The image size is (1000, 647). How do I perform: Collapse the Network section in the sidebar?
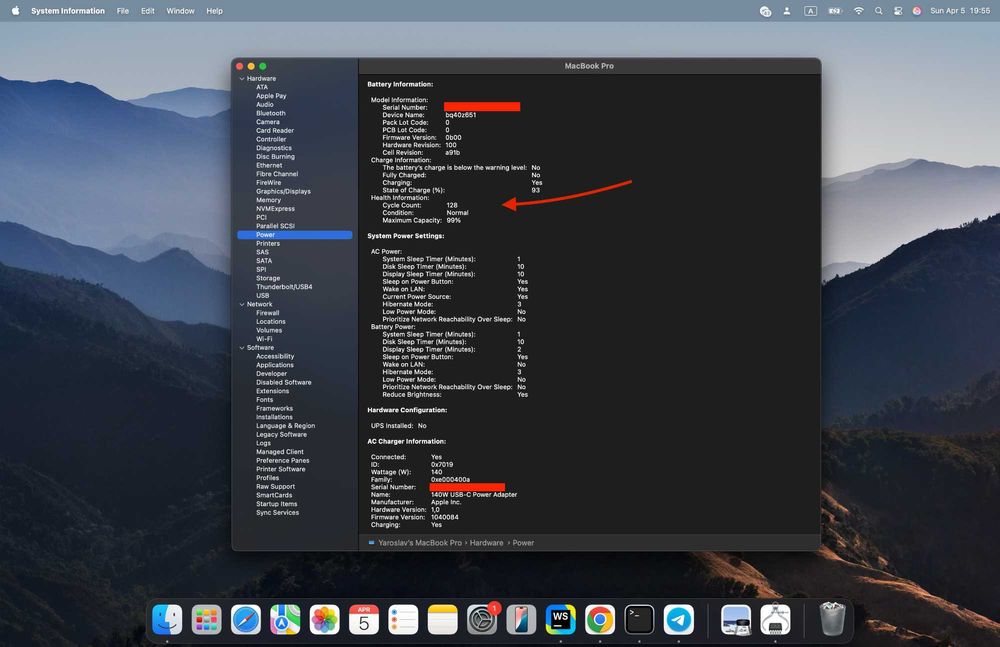pyautogui.click(x=242, y=304)
